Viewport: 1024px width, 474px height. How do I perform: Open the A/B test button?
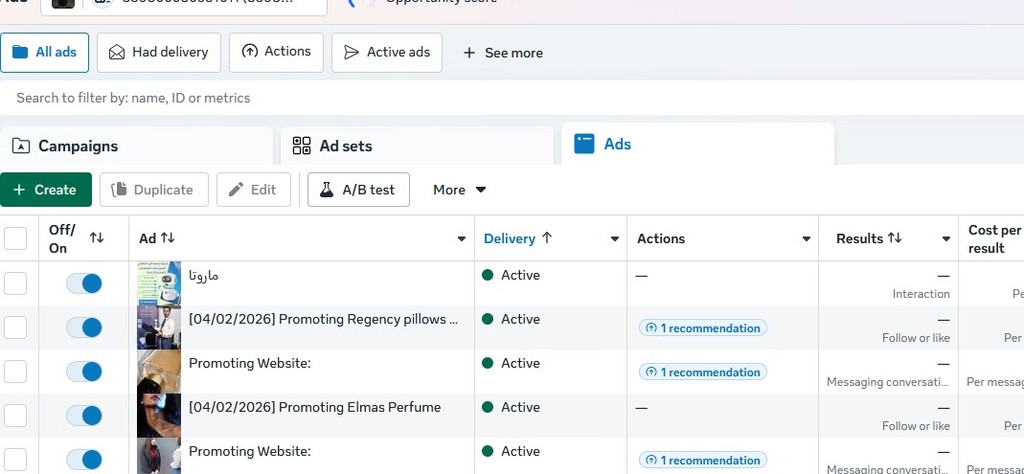(358, 190)
